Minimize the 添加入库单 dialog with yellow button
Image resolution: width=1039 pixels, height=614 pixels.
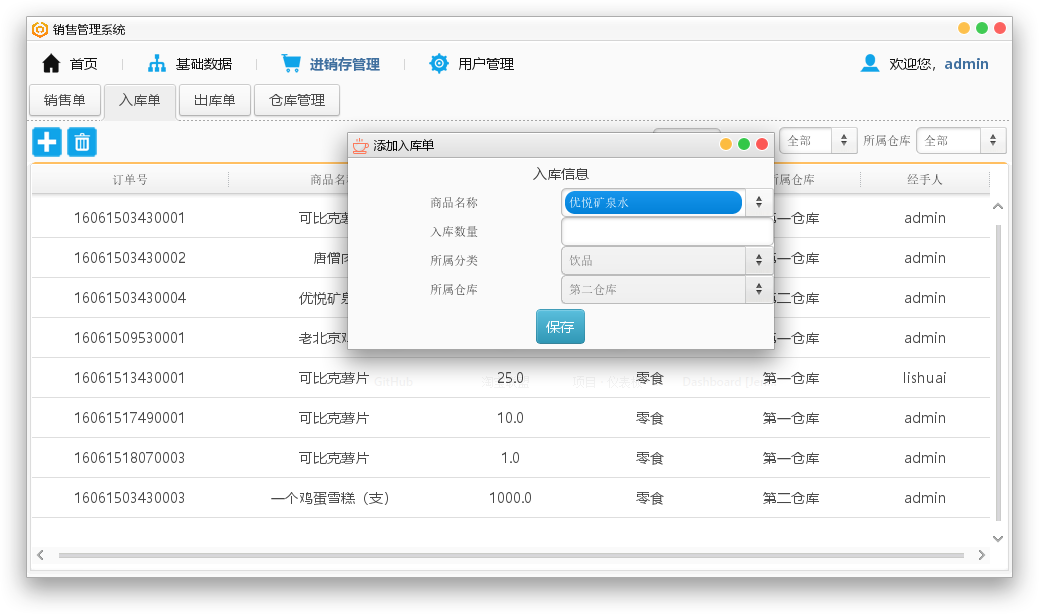click(726, 144)
